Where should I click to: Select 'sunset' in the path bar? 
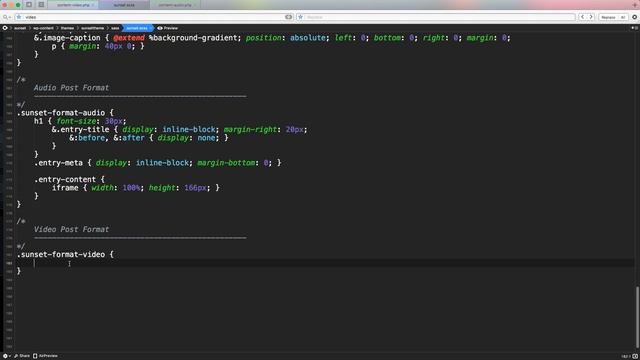click(x=20, y=28)
